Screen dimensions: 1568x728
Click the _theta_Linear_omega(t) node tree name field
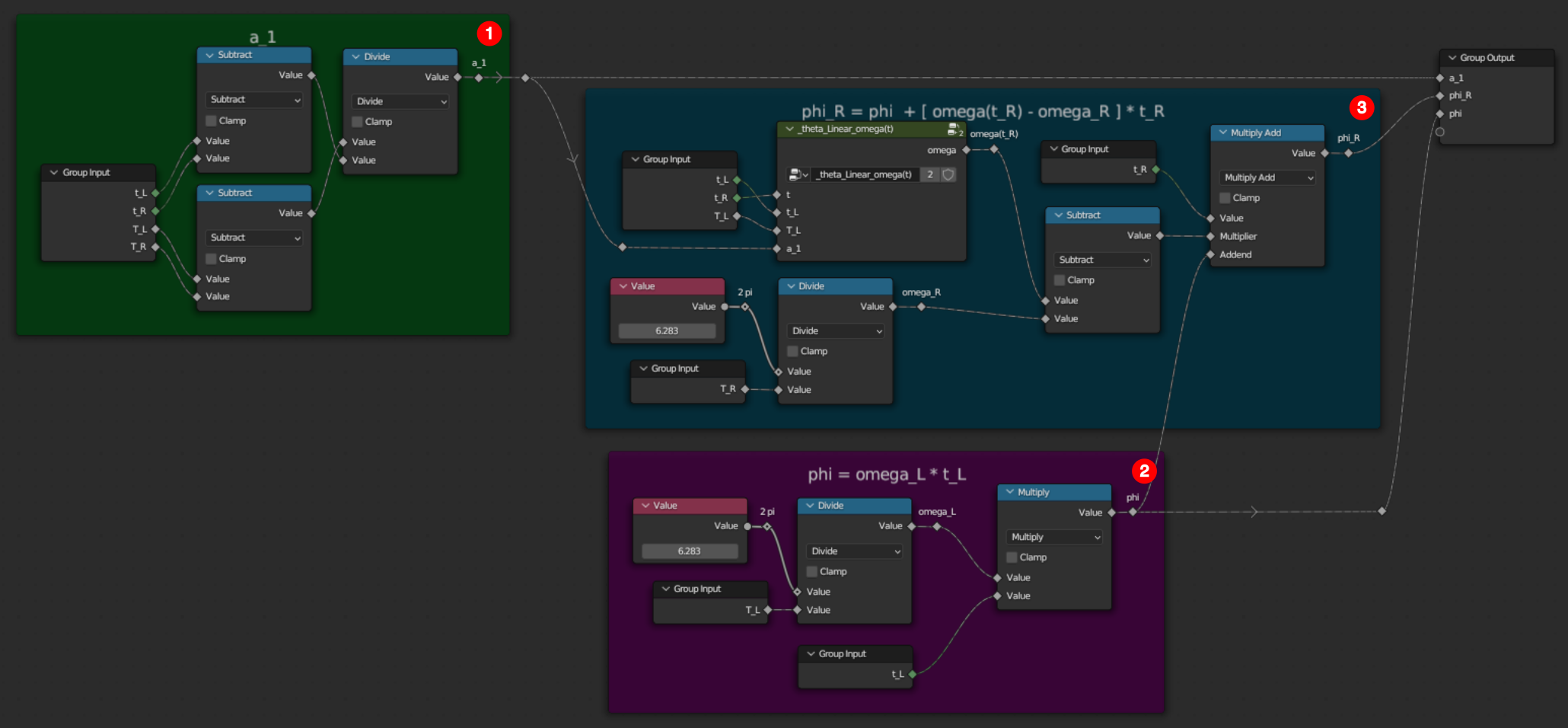(865, 174)
